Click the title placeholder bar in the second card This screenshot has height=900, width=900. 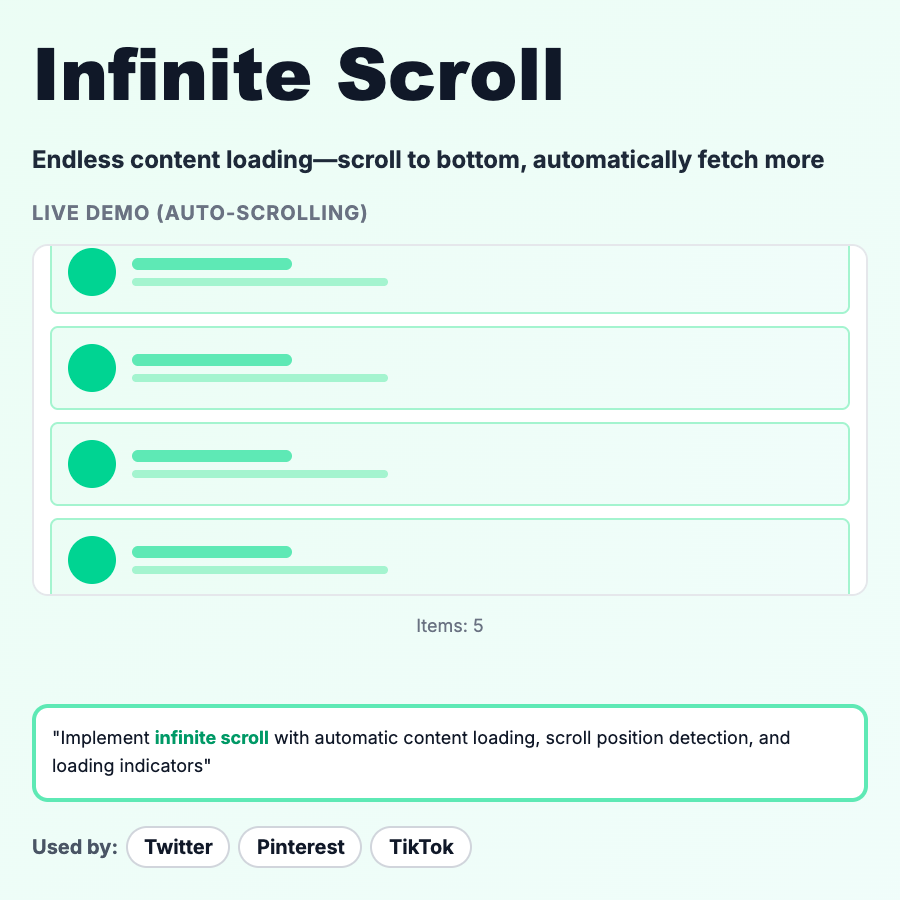212,360
